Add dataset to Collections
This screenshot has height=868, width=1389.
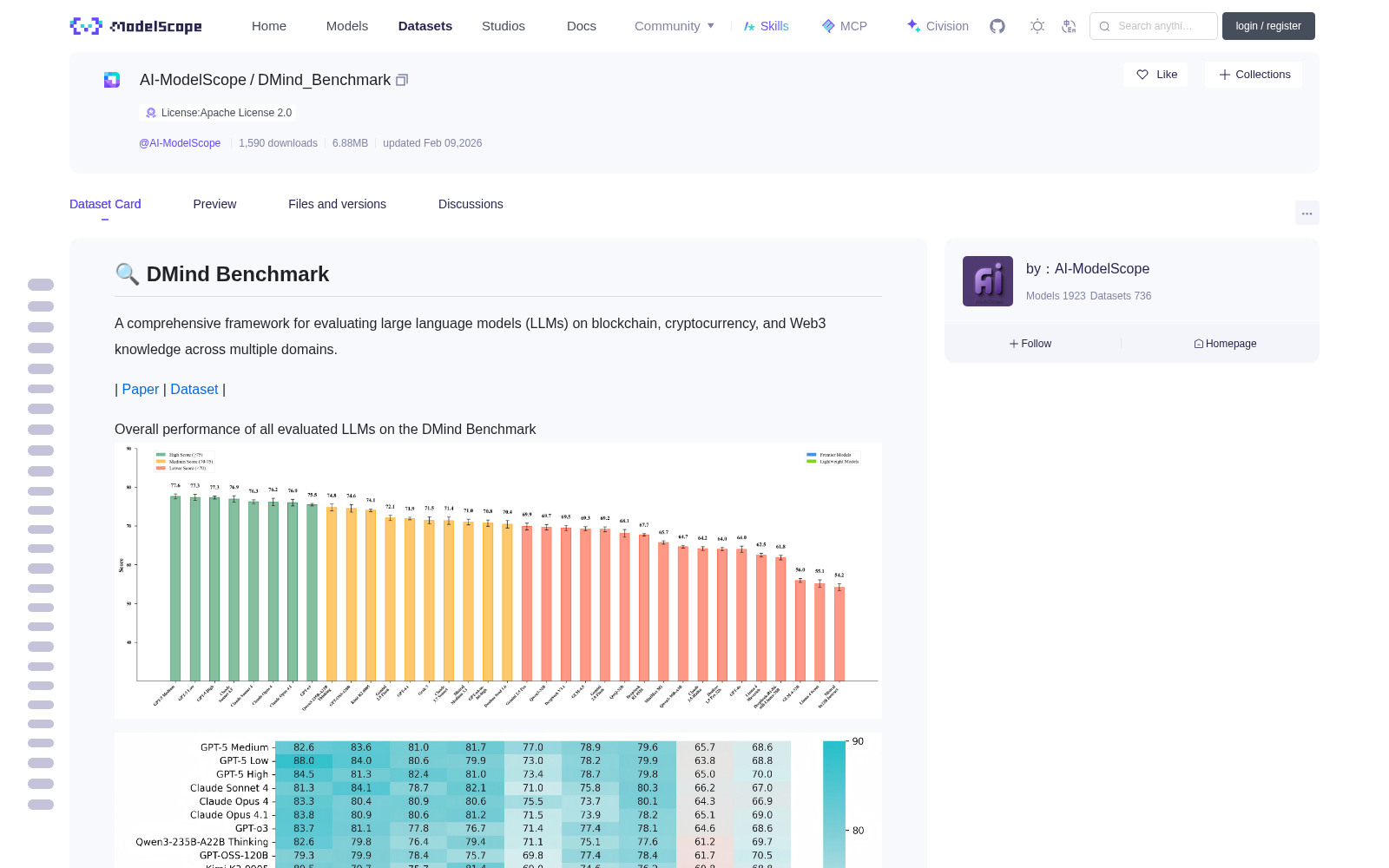point(1254,75)
